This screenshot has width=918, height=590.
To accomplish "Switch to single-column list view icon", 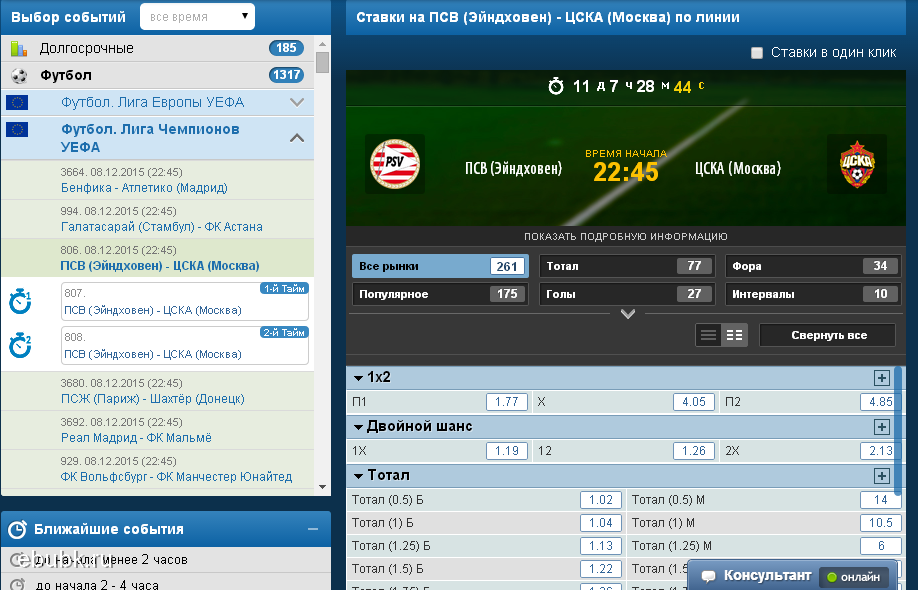I will [708, 335].
